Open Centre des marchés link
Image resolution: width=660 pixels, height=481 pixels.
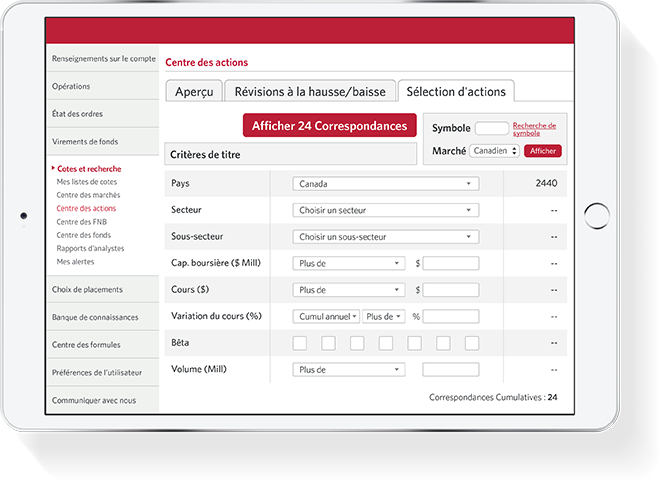[x=88, y=195]
